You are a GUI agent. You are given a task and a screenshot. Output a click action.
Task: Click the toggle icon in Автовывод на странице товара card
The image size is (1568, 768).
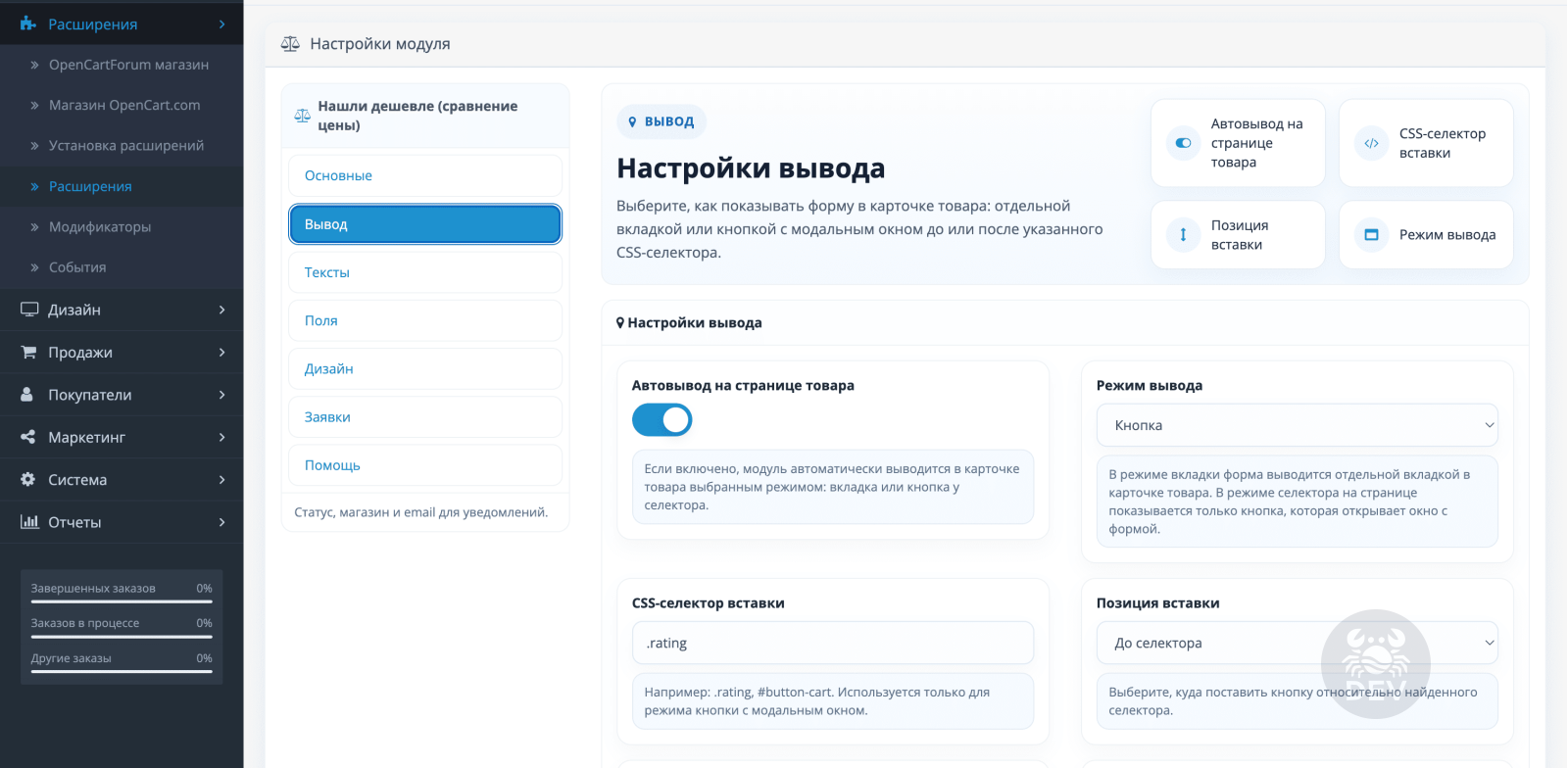click(1183, 143)
